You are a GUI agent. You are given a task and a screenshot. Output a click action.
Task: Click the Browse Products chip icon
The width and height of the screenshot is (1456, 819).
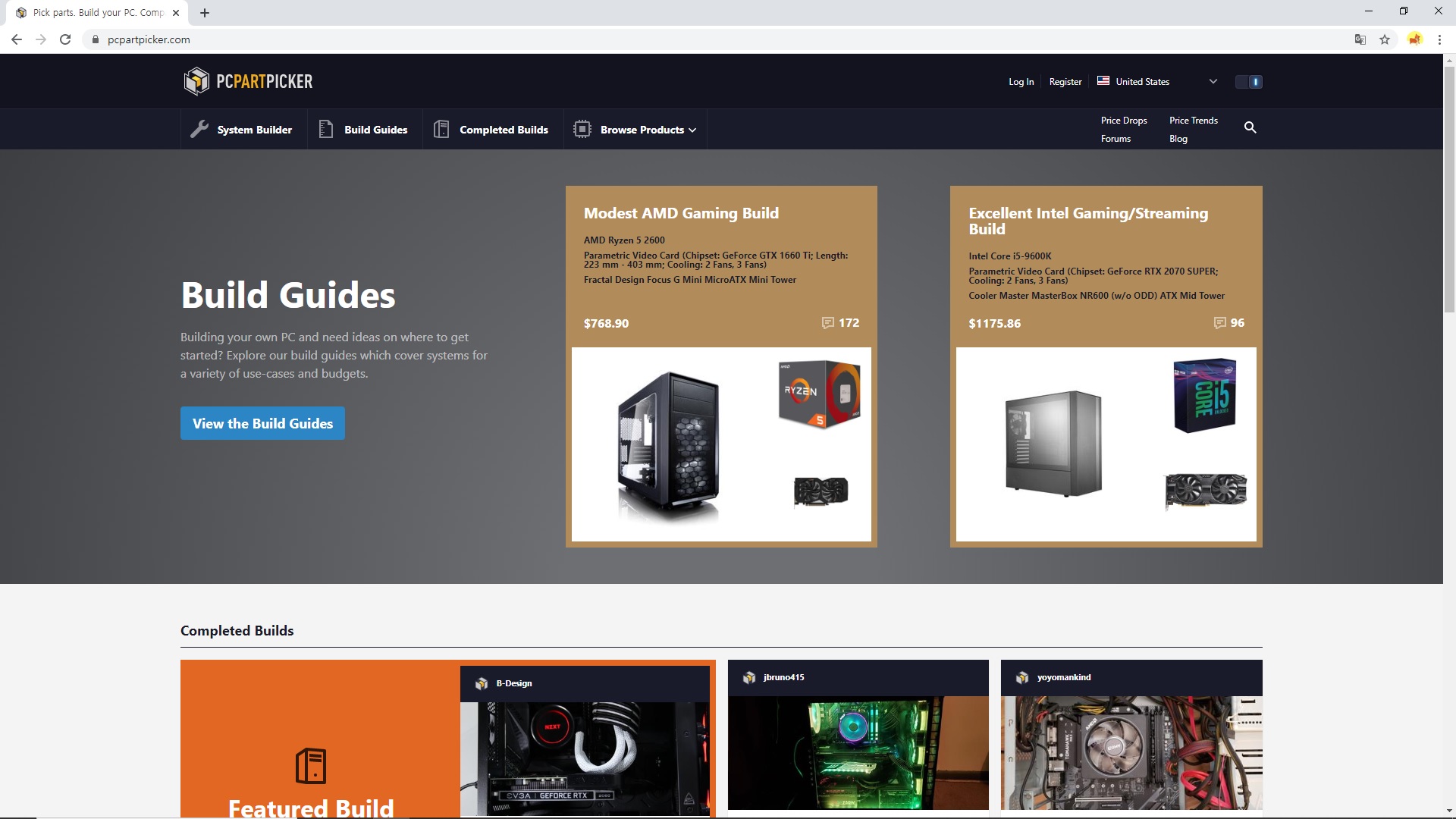[x=582, y=130]
